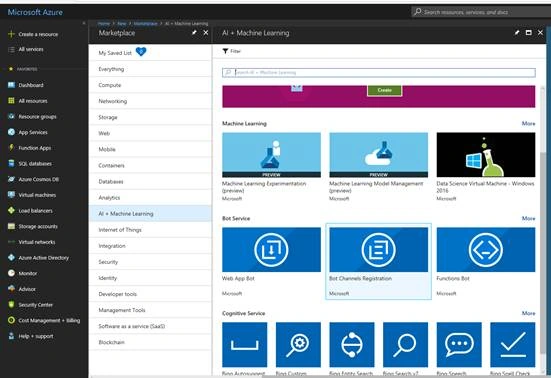Image resolution: width=551 pixels, height=378 pixels.
Task: Open Load balancers icon
Action: click(11, 210)
